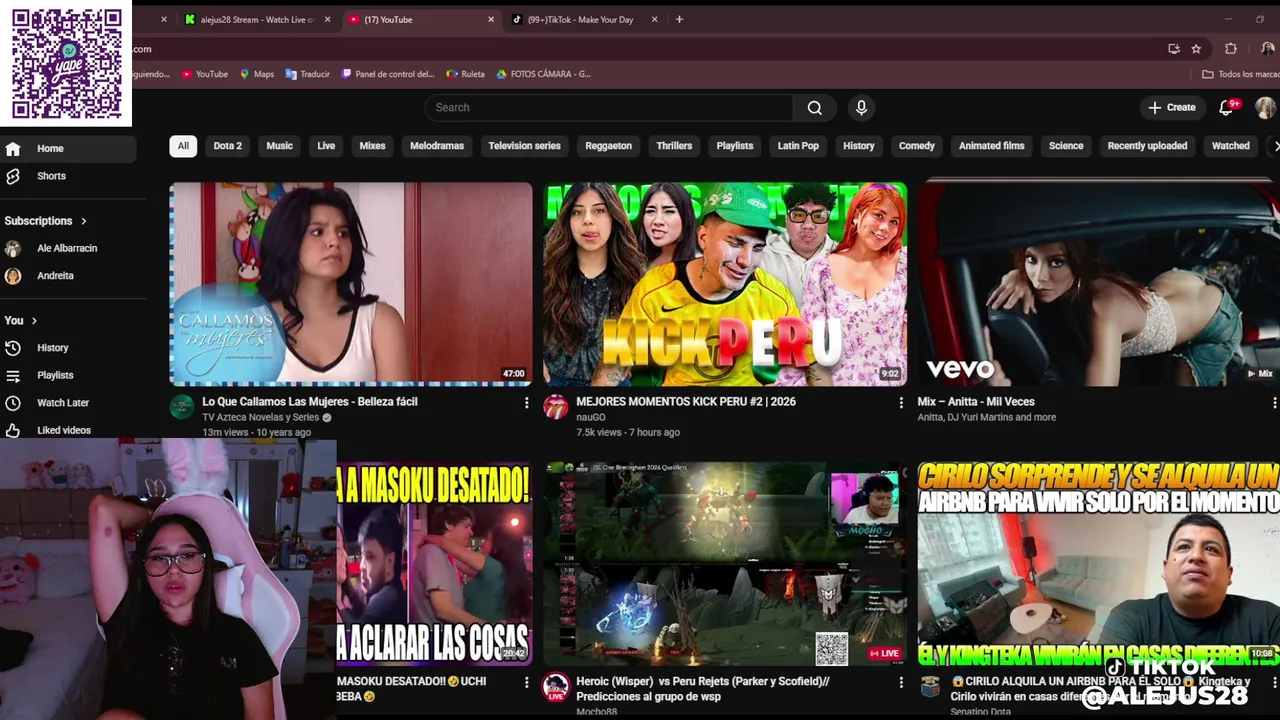Open YouTube account avatar menu
1280x720 pixels.
point(1265,108)
